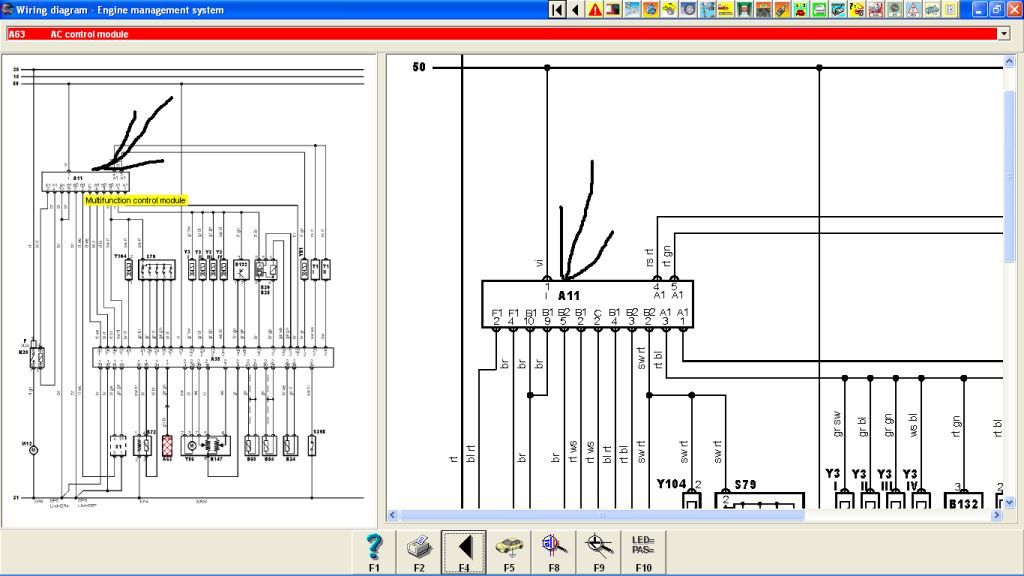
Task: Click the B132 component label
Action: click(x=964, y=504)
